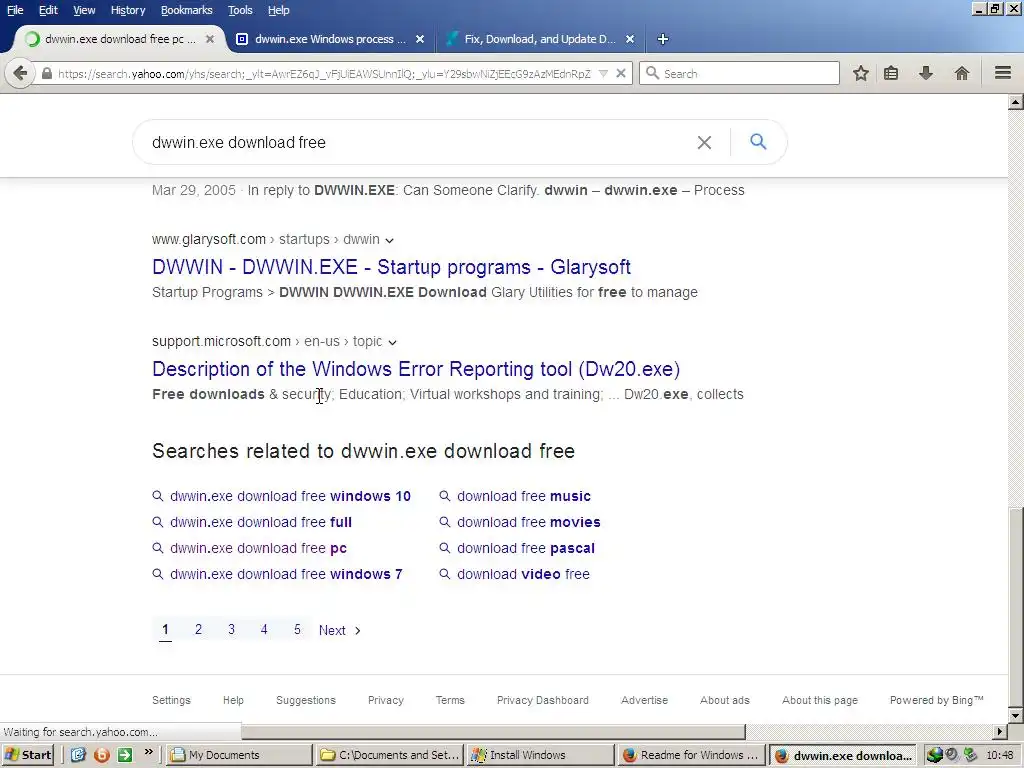Search 'download video free'

coord(523,575)
